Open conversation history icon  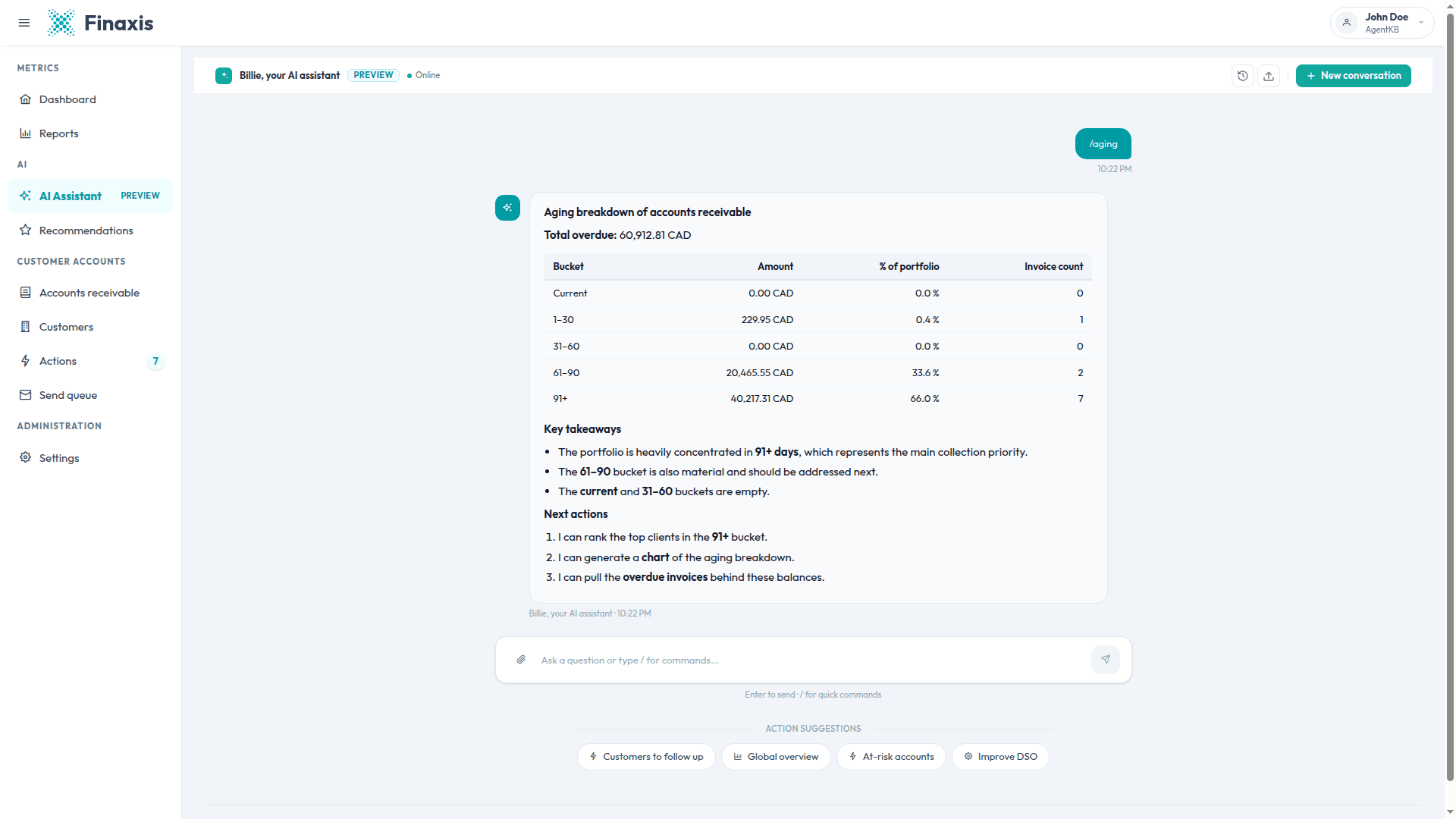pos(1243,76)
